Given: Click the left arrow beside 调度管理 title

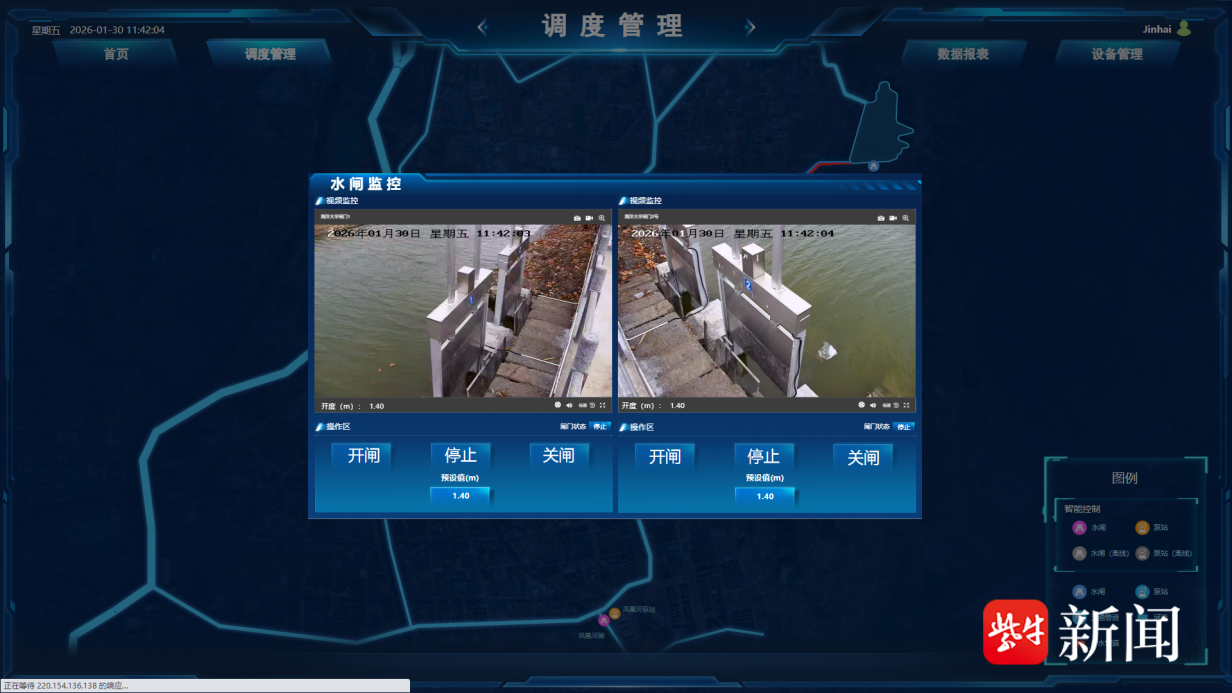Looking at the screenshot, I should point(482,27).
